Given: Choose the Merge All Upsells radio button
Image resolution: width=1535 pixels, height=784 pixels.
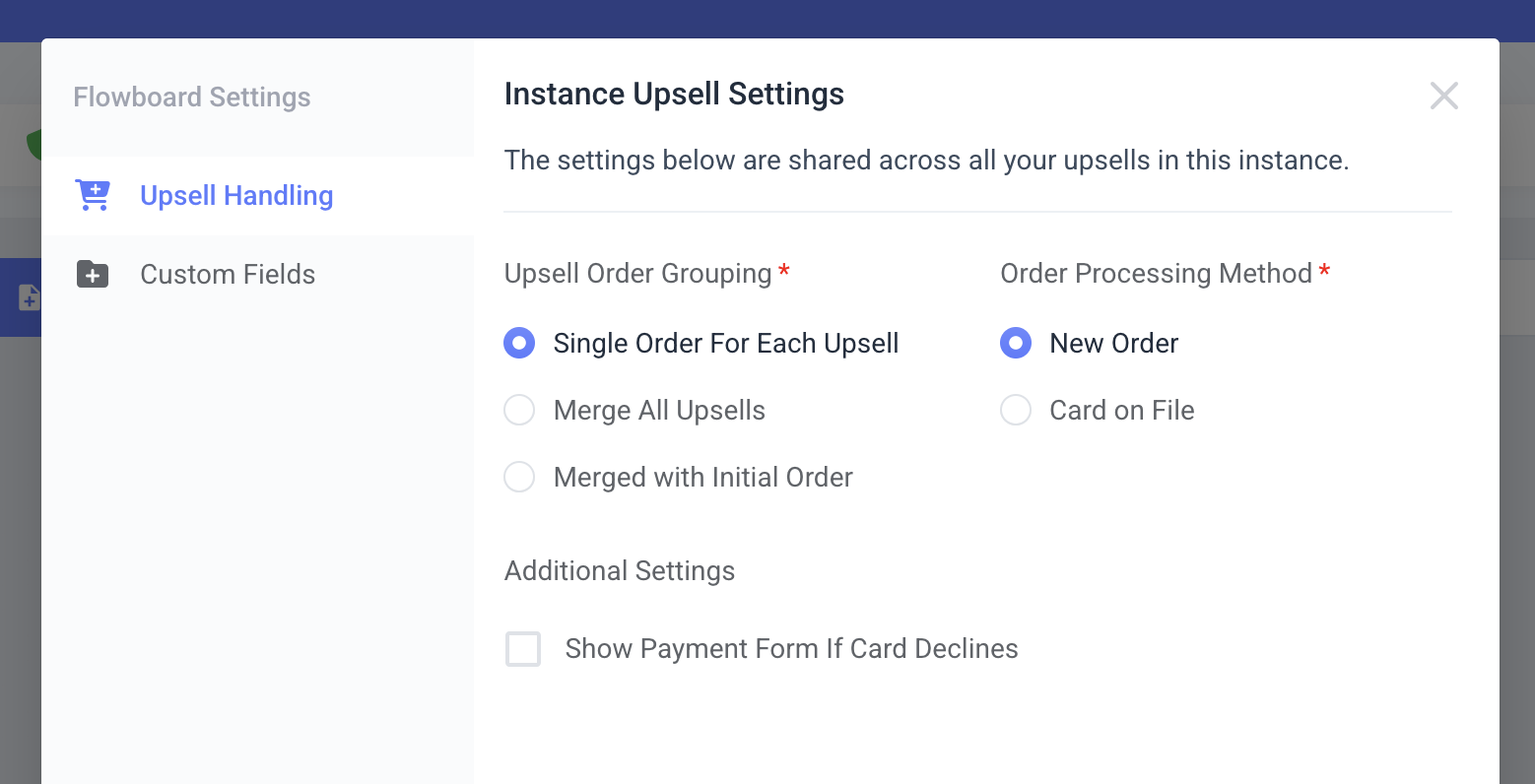Looking at the screenshot, I should 519,410.
